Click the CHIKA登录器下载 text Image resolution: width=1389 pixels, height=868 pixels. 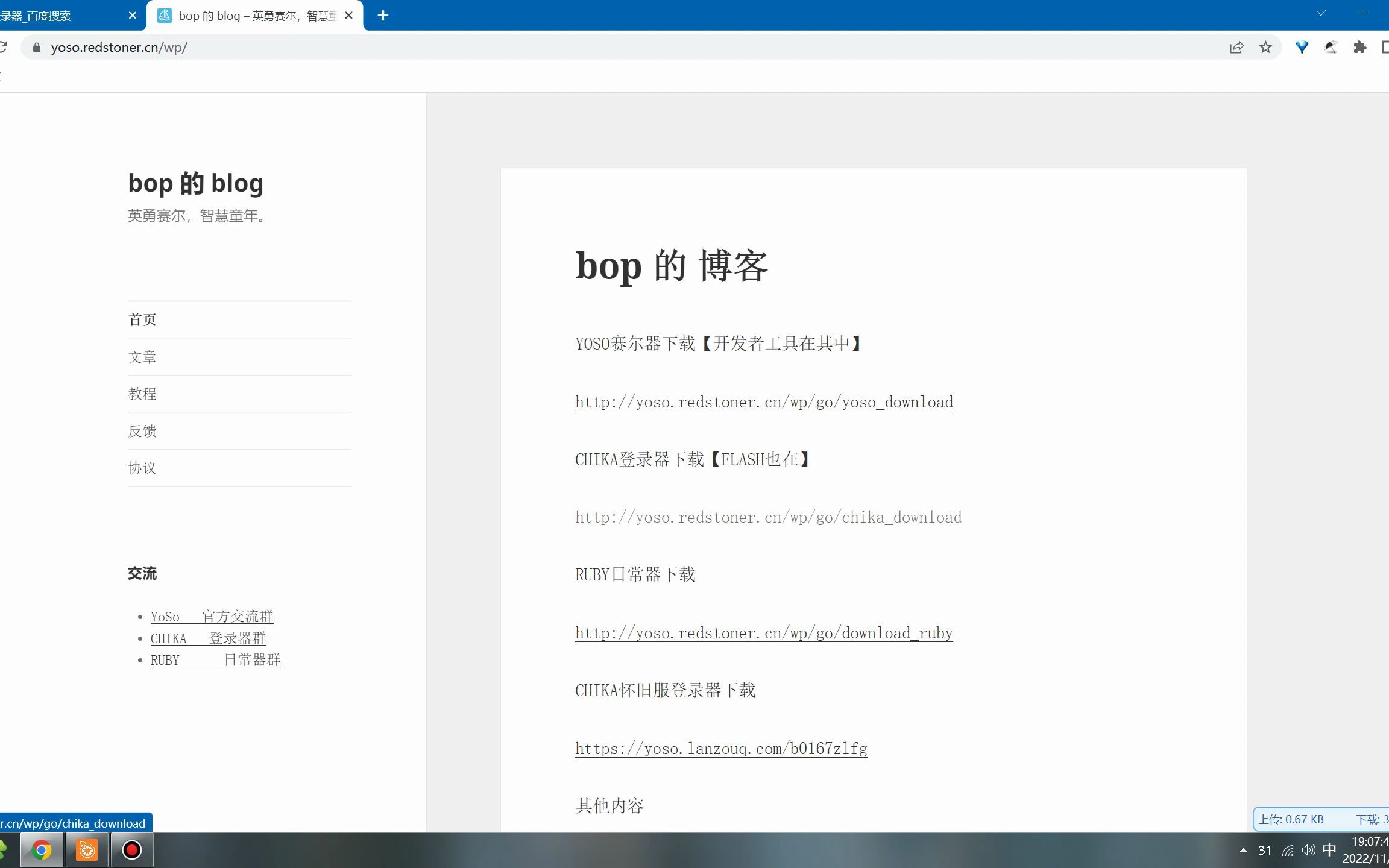point(640,459)
